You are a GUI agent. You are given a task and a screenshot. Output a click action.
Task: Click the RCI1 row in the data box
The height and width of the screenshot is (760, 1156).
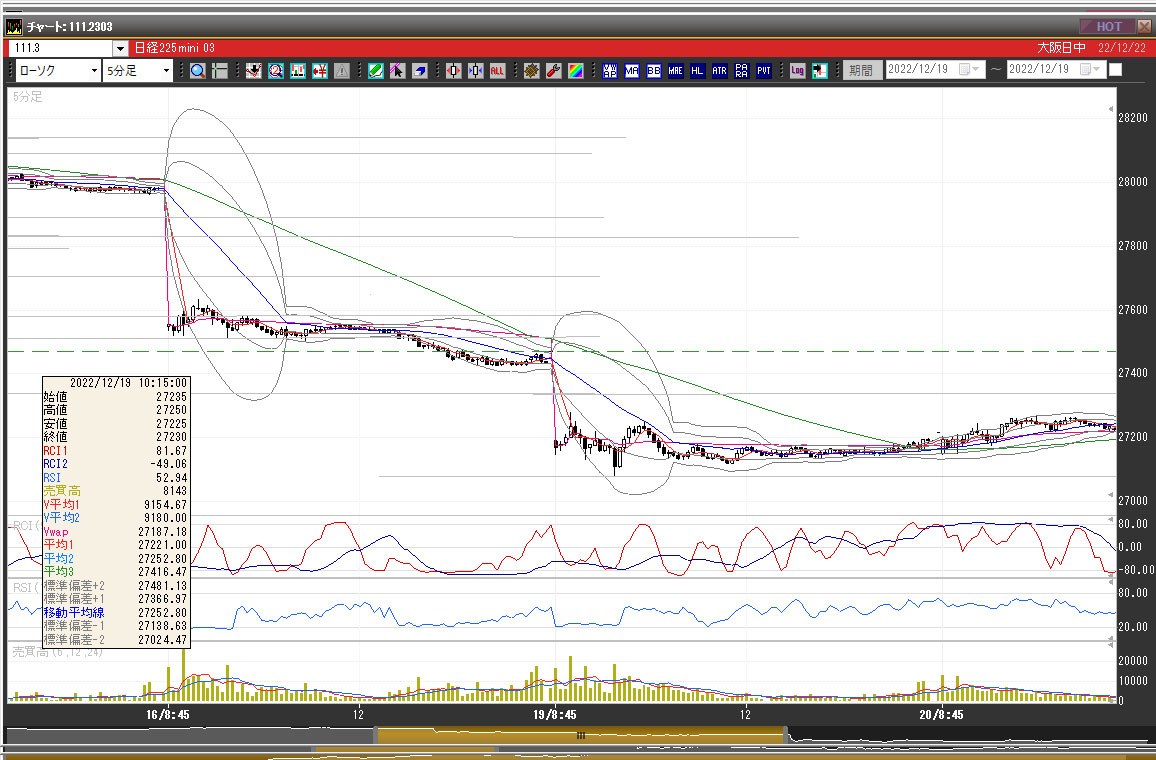point(116,450)
